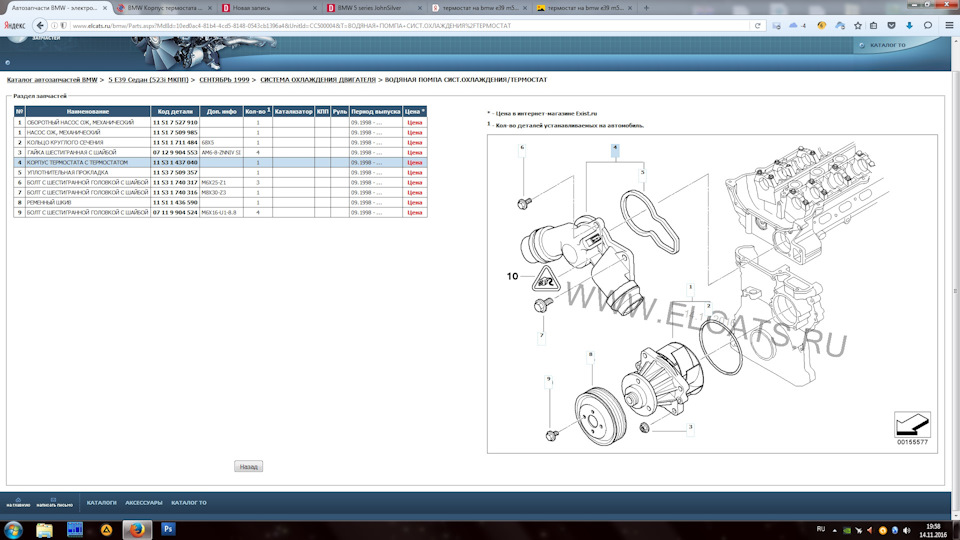The height and width of the screenshot is (540, 960).
Task: Click the 'Каталог ТО' link in header
Action: [x=887, y=45]
